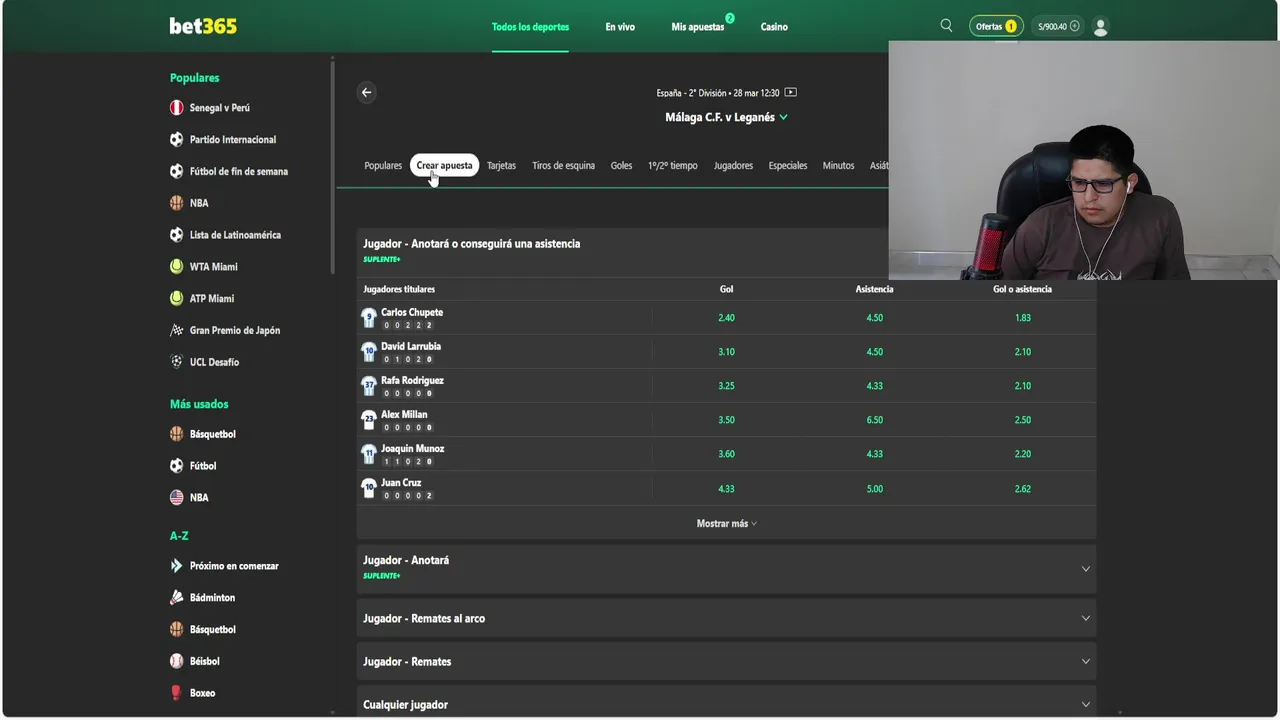Image resolution: width=1280 pixels, height=720 pixels.
Task: Click the Gran Premio de Japón racing icon
Action: tap(177, 330)
